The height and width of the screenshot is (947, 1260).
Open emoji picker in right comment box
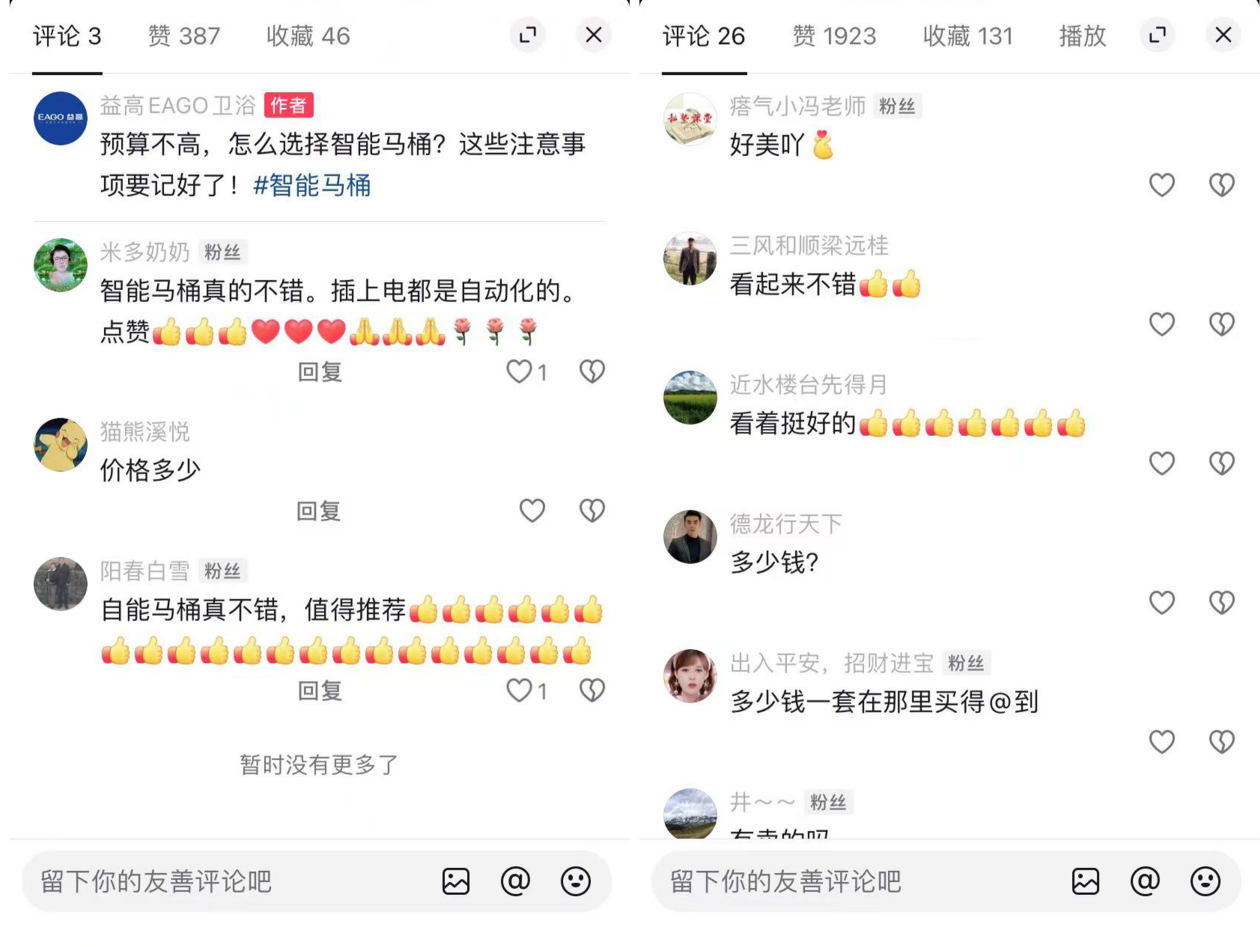[1205, 881]
